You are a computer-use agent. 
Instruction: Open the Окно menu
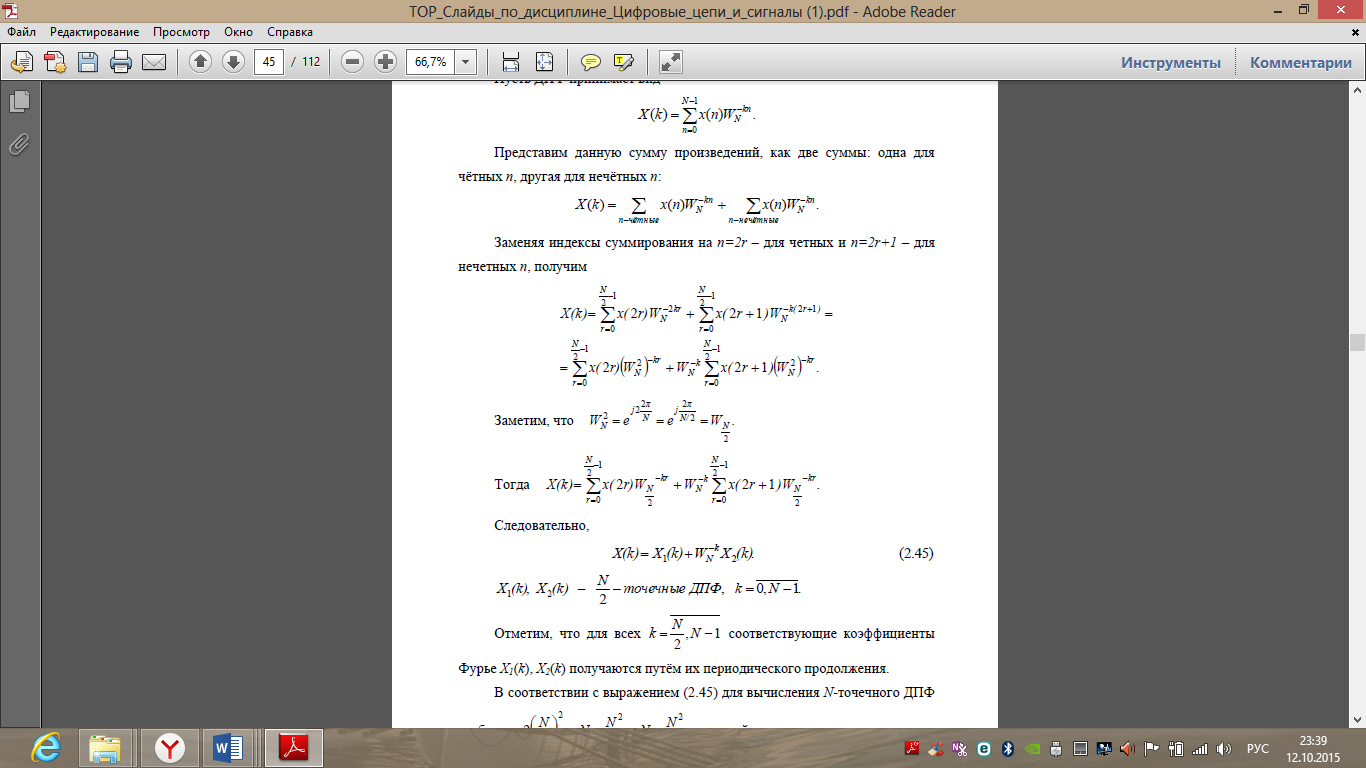coord(238,32)
